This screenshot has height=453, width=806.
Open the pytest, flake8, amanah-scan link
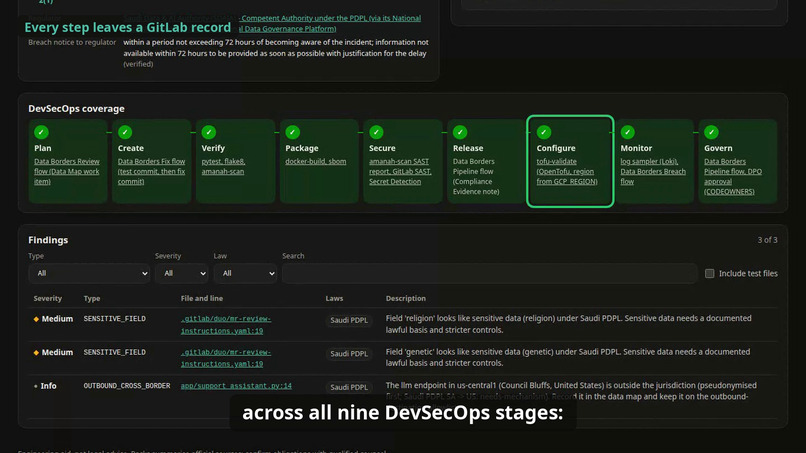point(223,166)
